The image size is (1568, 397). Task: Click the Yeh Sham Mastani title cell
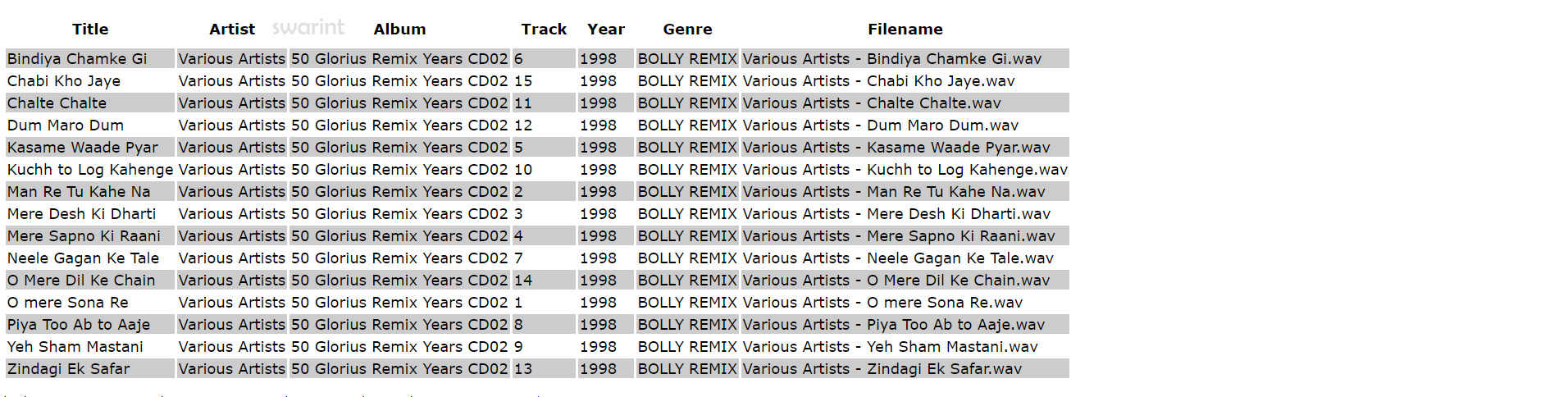pyautogui.click(x=75, y=347)
